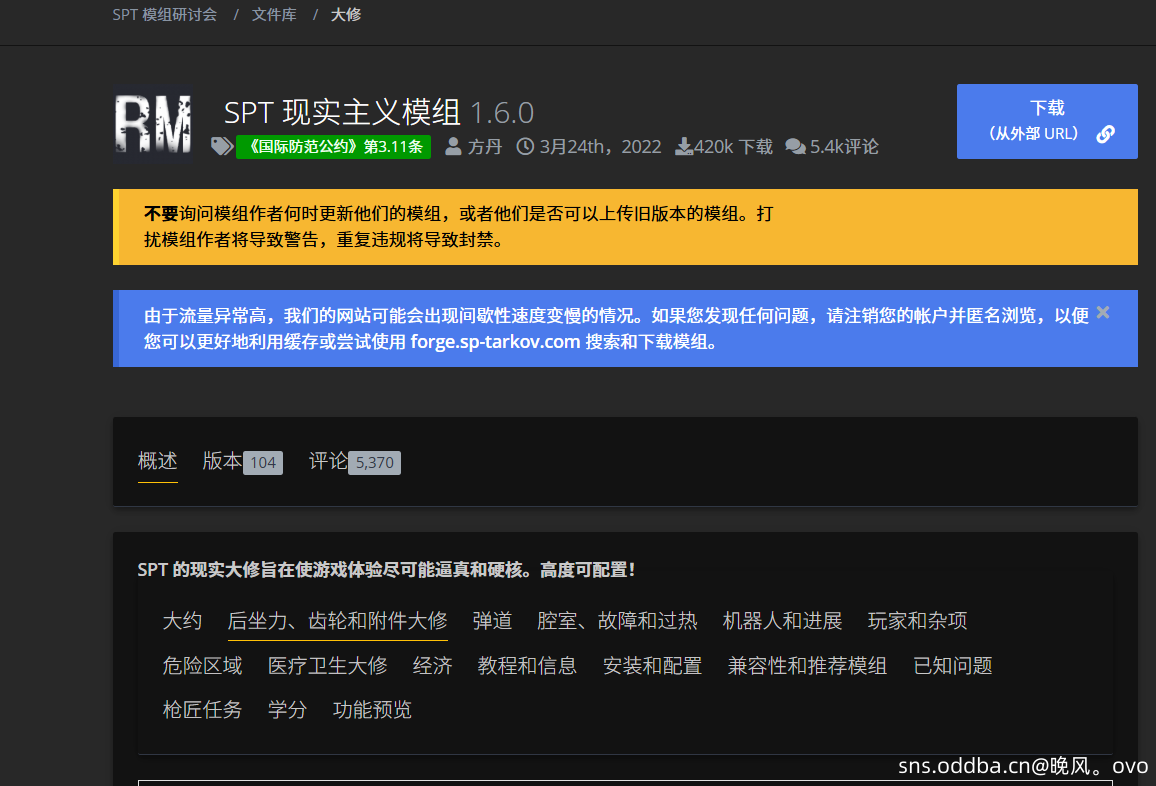This screenshot has height=786, width=1156.
Task: Click the 3月24th, 2022 date text
Action: (600, 147)
